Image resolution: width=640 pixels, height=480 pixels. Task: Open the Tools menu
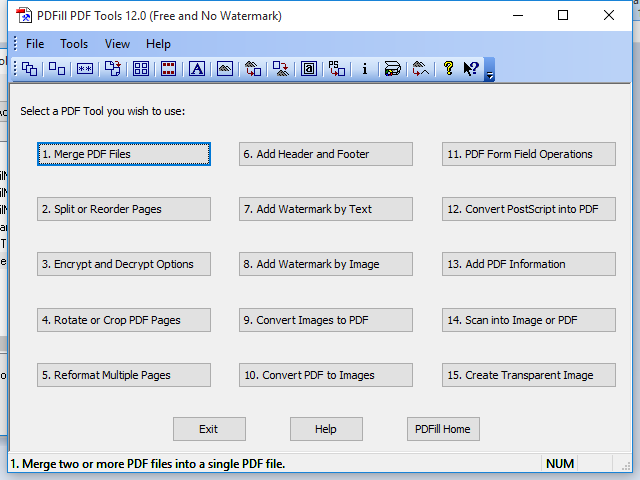pos(74,44)
